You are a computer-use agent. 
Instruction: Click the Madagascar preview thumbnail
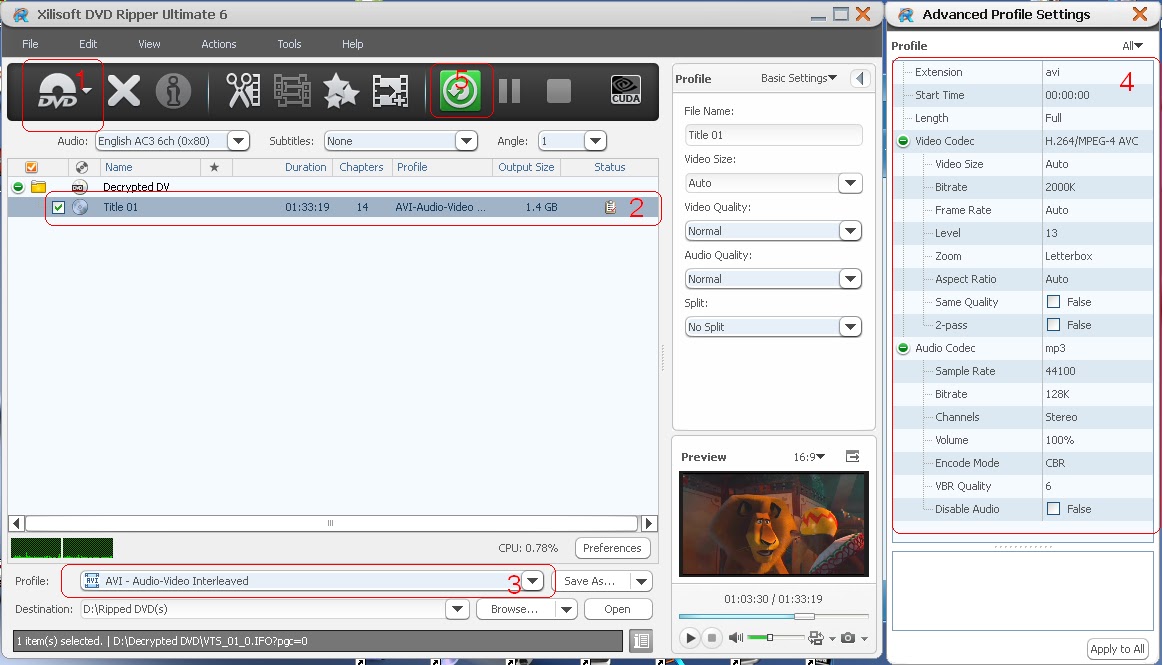774,523
